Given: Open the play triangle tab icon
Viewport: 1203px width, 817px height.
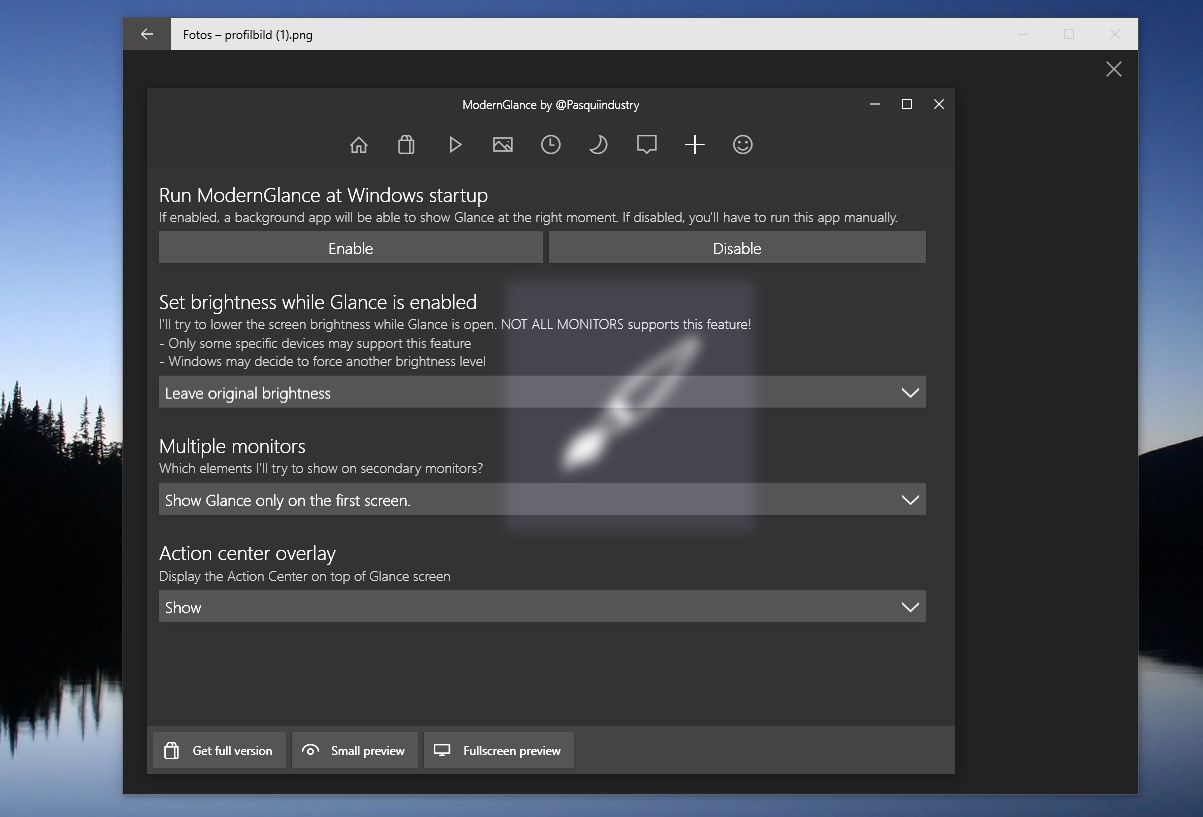Looking at the screenshot, I should coord(455,145).
